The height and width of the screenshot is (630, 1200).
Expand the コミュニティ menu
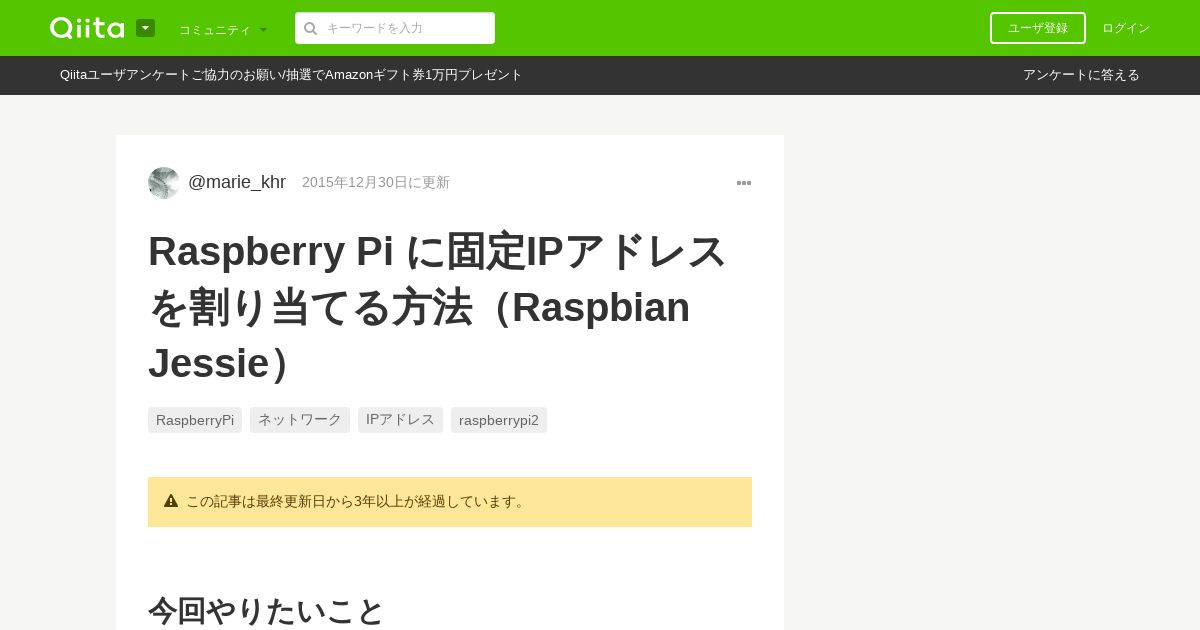[223, 29]
